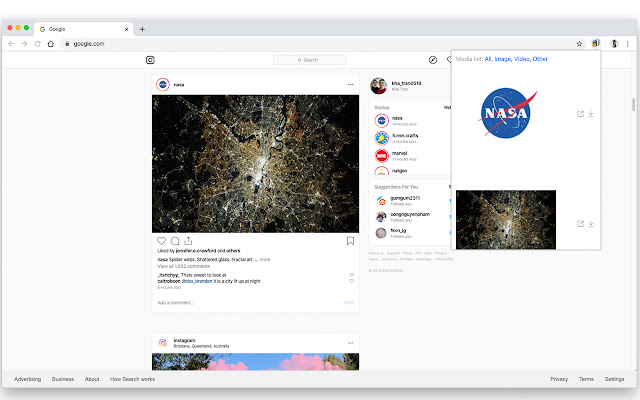Open the nasa avatar on the post header

[163, 84]
